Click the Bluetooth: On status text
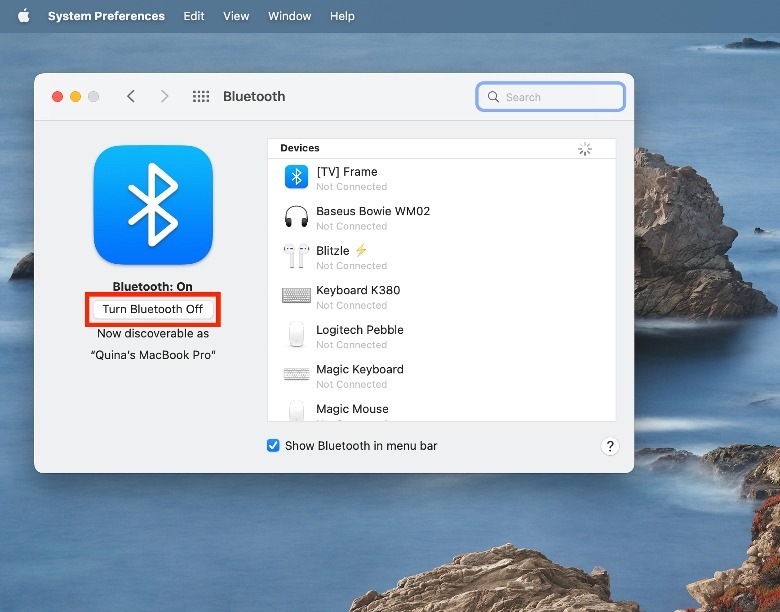Viewport: 780px width, 612px height. pos(153,287)
